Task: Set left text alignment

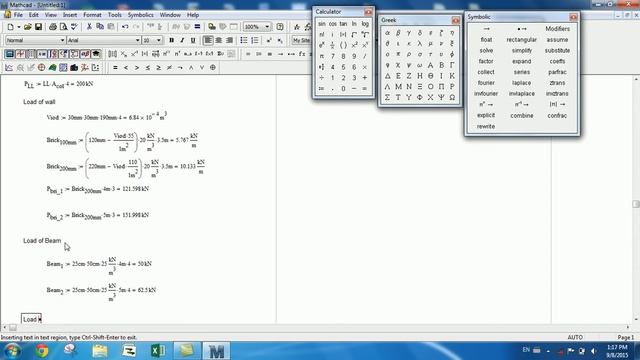Action: 208,40
